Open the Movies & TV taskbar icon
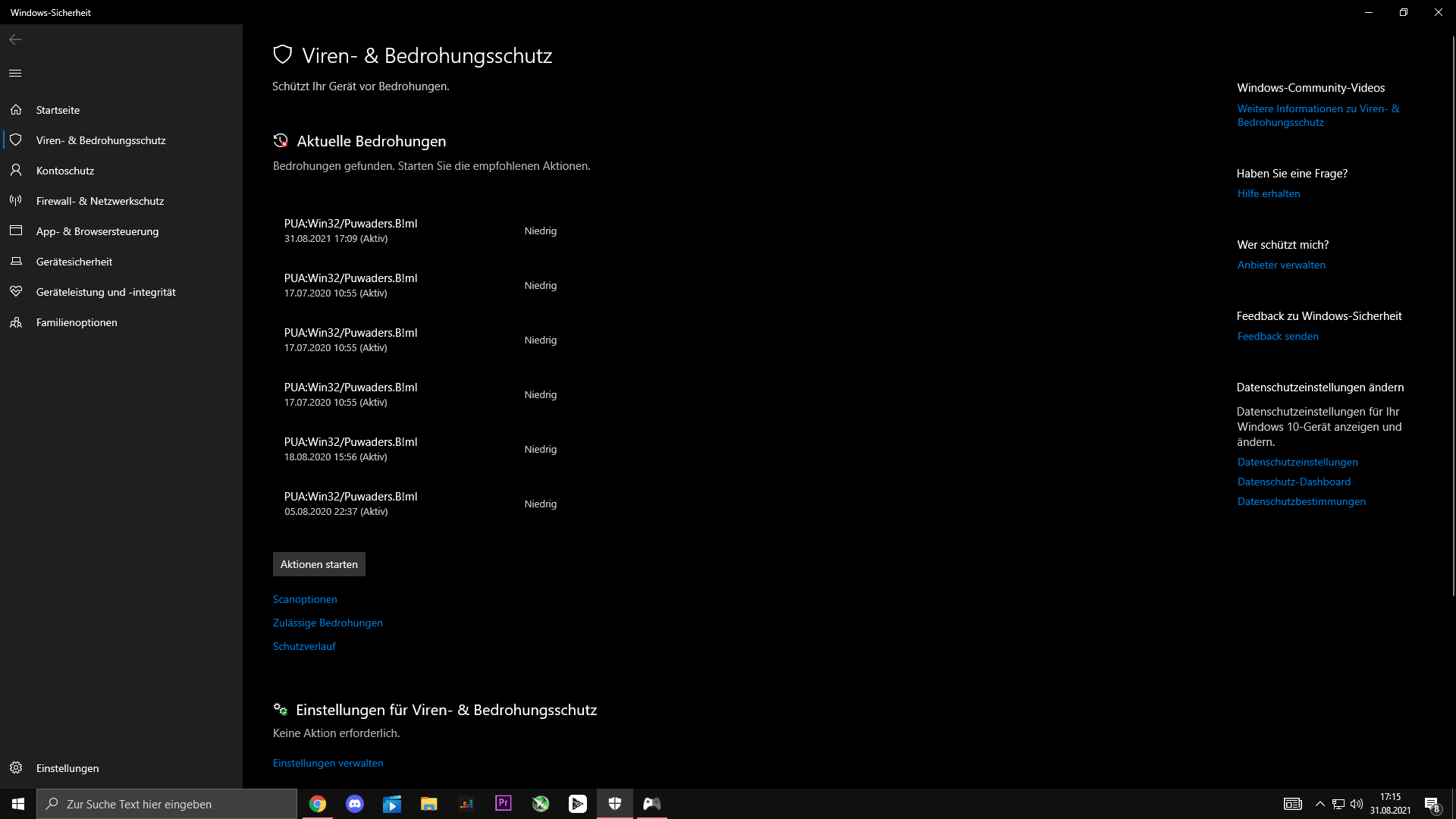1456x819 pixels. click(x=392, y=804)
